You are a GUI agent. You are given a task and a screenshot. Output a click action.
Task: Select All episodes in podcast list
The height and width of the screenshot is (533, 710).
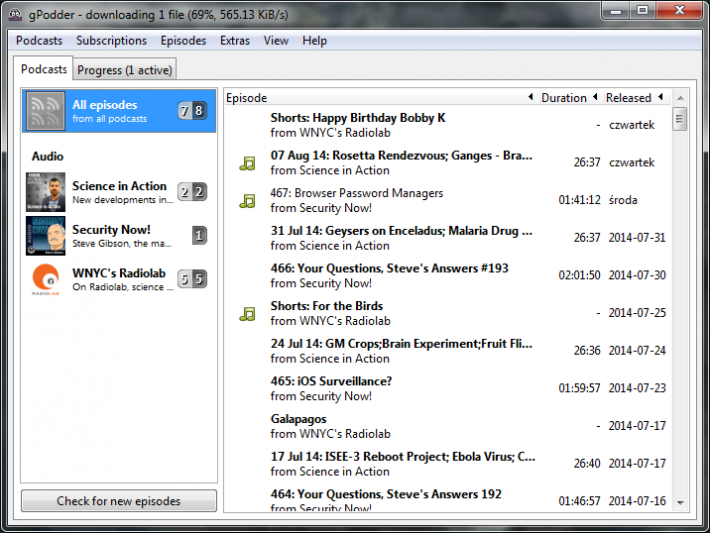pyautogui.click(x=119, y=111)
